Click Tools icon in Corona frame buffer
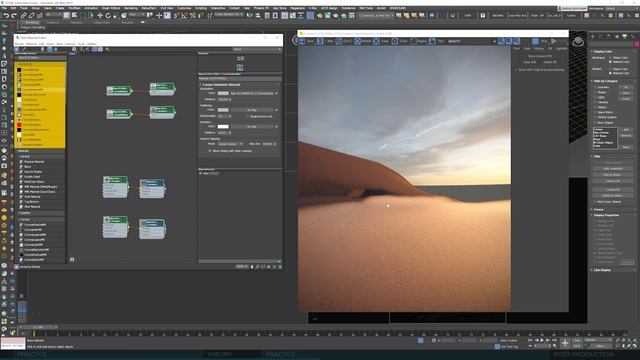The height and width of the screenshot is (360, 640). coord(395,41)
